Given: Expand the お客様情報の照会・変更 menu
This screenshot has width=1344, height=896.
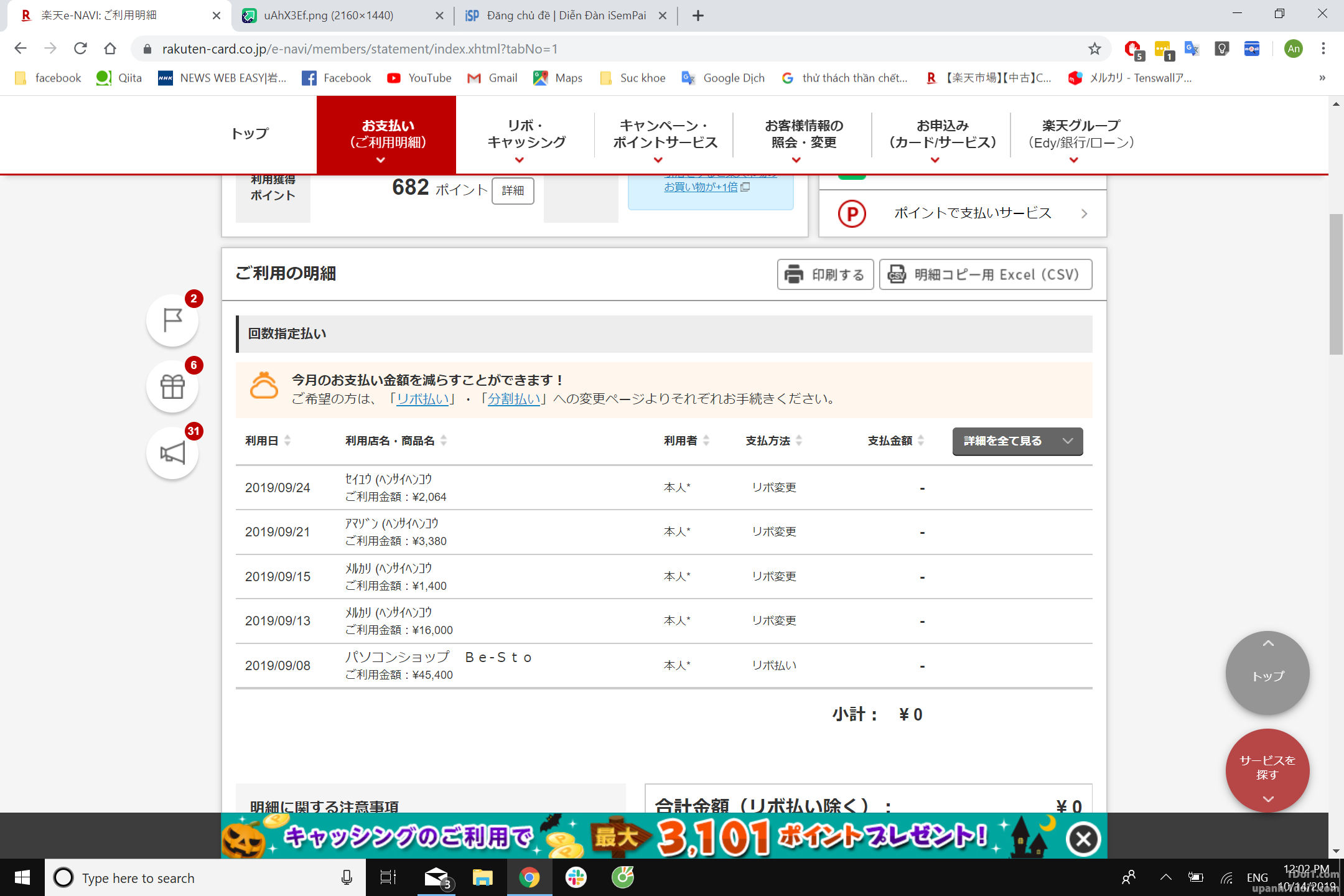Looking at the screenshot, I should tap(803, 134).
